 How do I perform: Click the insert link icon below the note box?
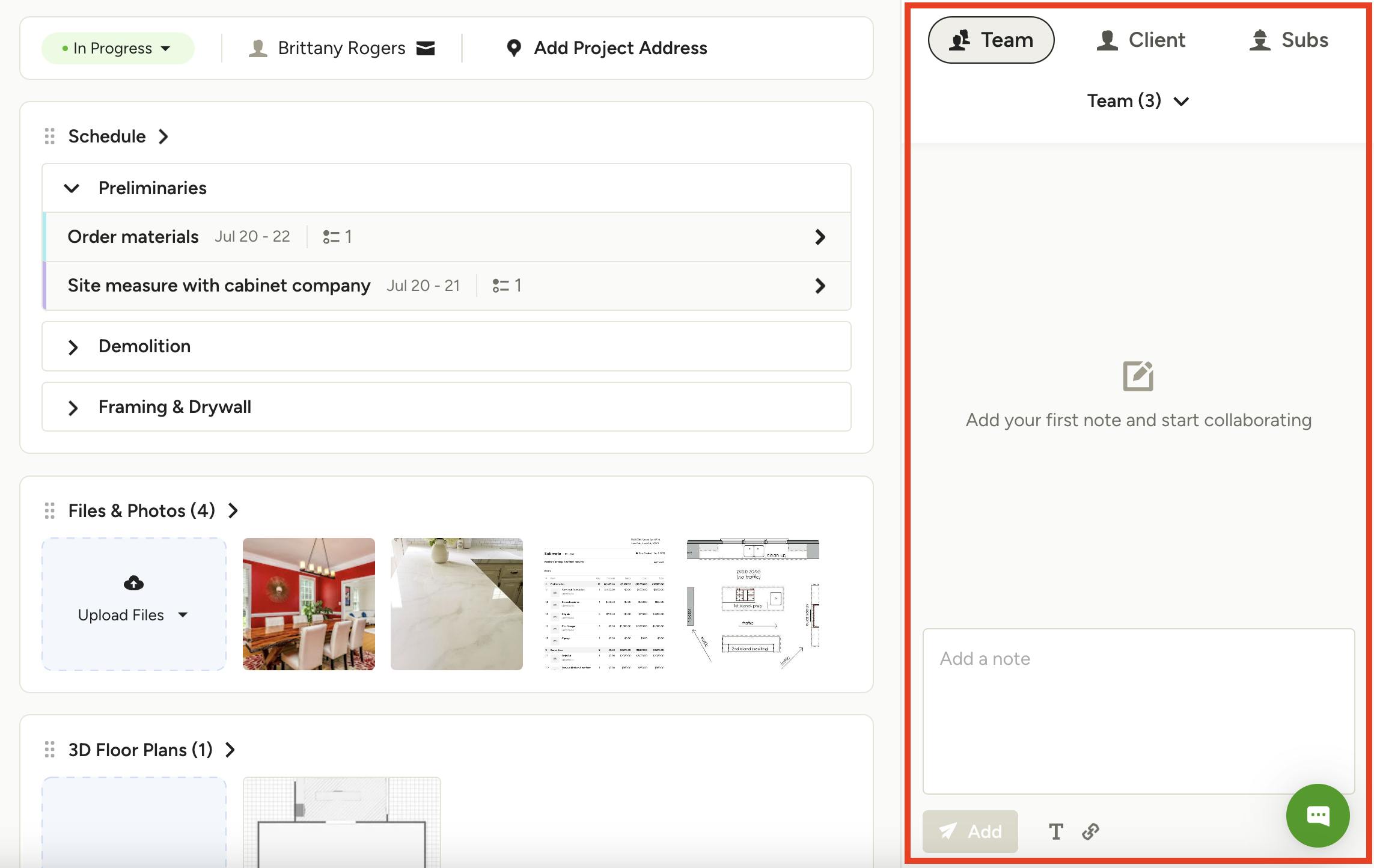click(x=1090, y=832)
